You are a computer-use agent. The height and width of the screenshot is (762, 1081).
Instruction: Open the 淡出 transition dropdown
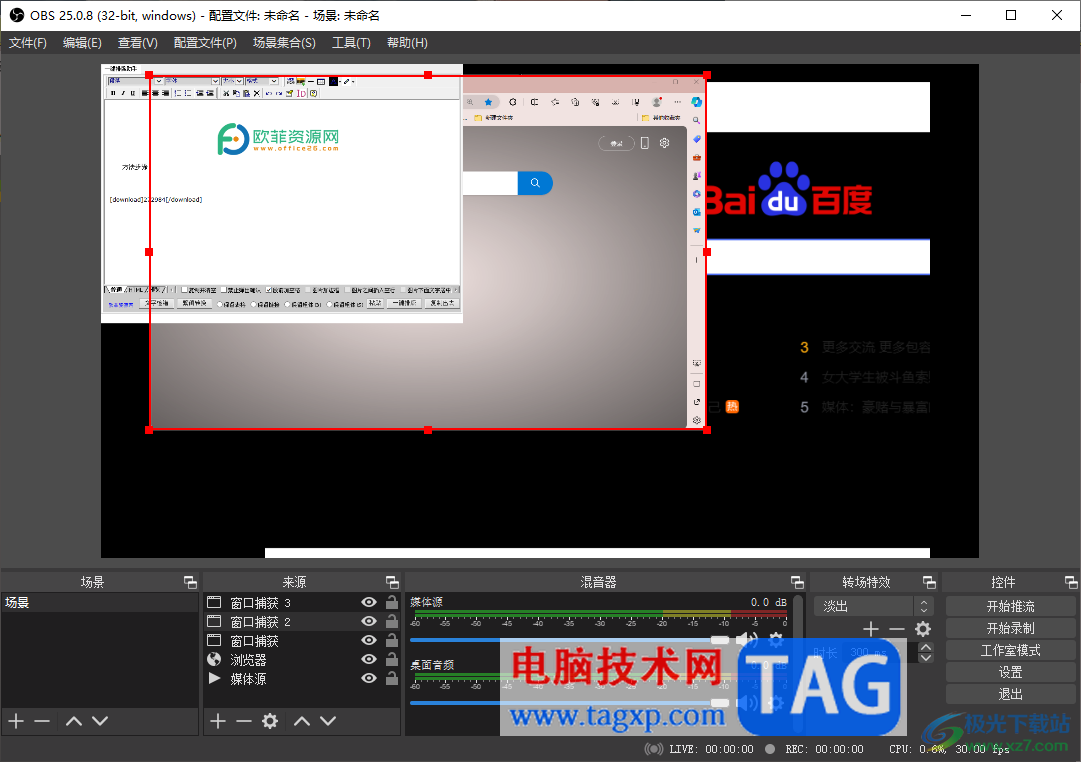[x=873, y=606]
